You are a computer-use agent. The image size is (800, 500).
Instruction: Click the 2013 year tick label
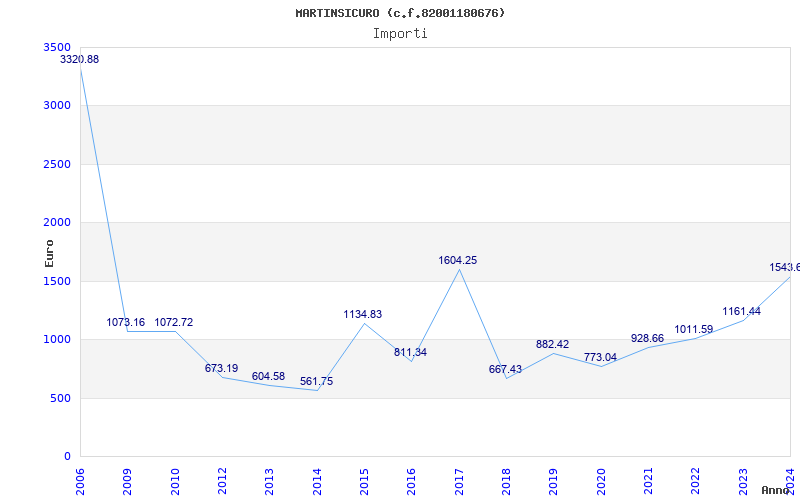point(269,481)
